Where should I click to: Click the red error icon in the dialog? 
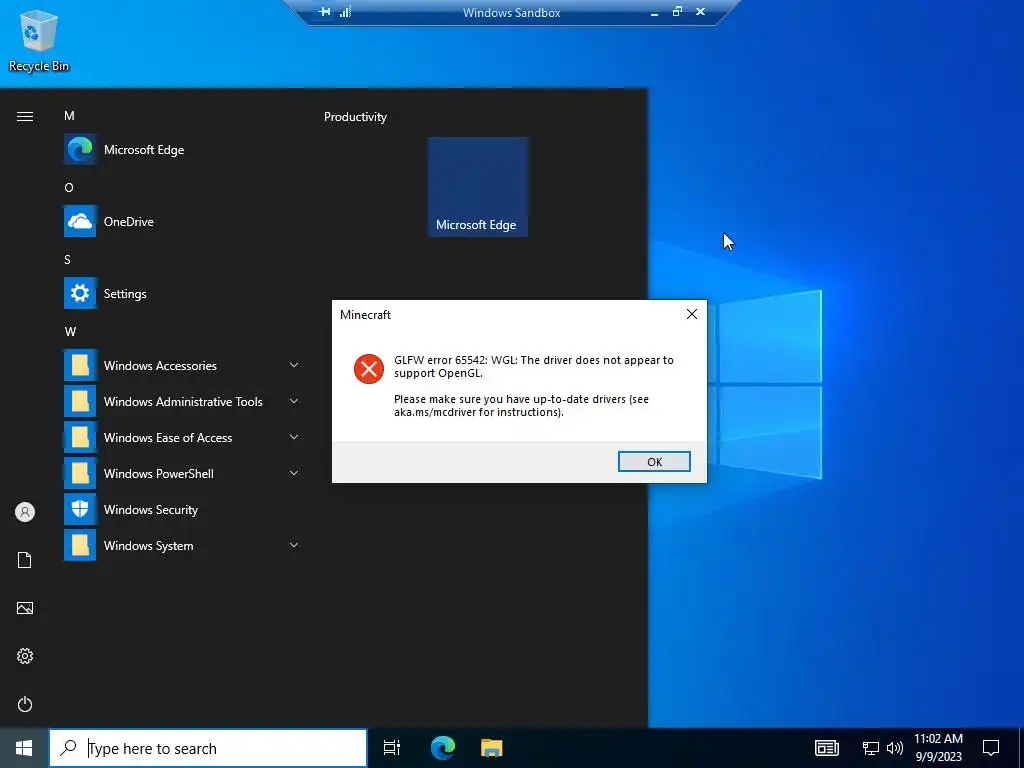pos(368,369)
